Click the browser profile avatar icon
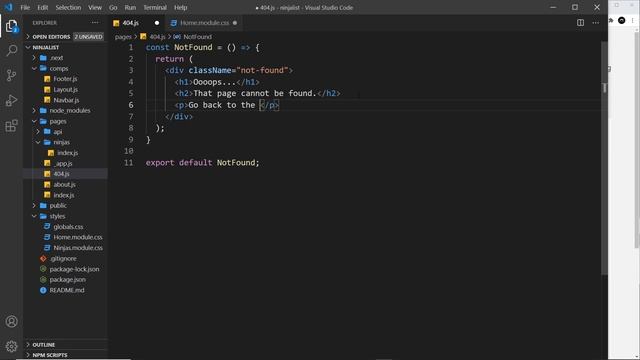The width and height of the screenshot is (640, 360). coord(622,20)
